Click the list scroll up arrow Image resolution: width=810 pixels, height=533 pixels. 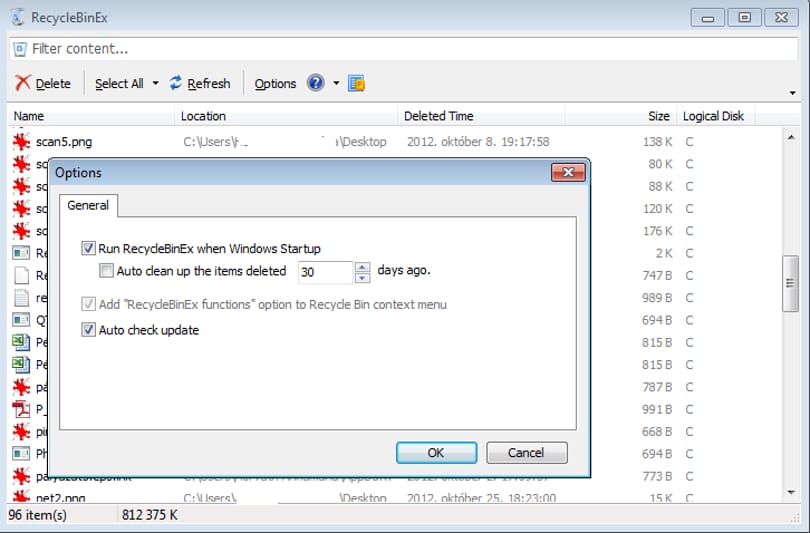[791, 137]
